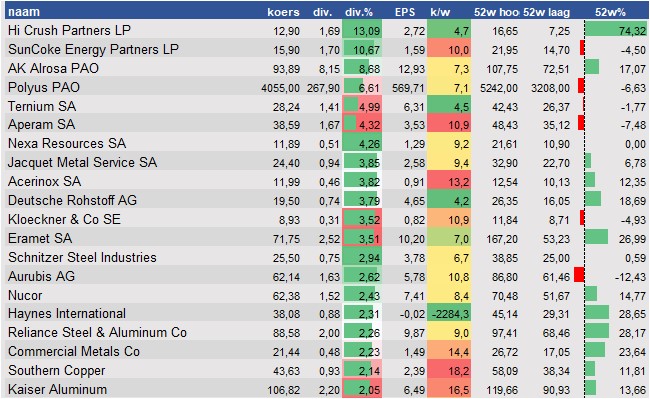This screenshot has height=399, width=650.
Task: Select Deutsche Rohstoff AG name
Action: pos(72,201)
